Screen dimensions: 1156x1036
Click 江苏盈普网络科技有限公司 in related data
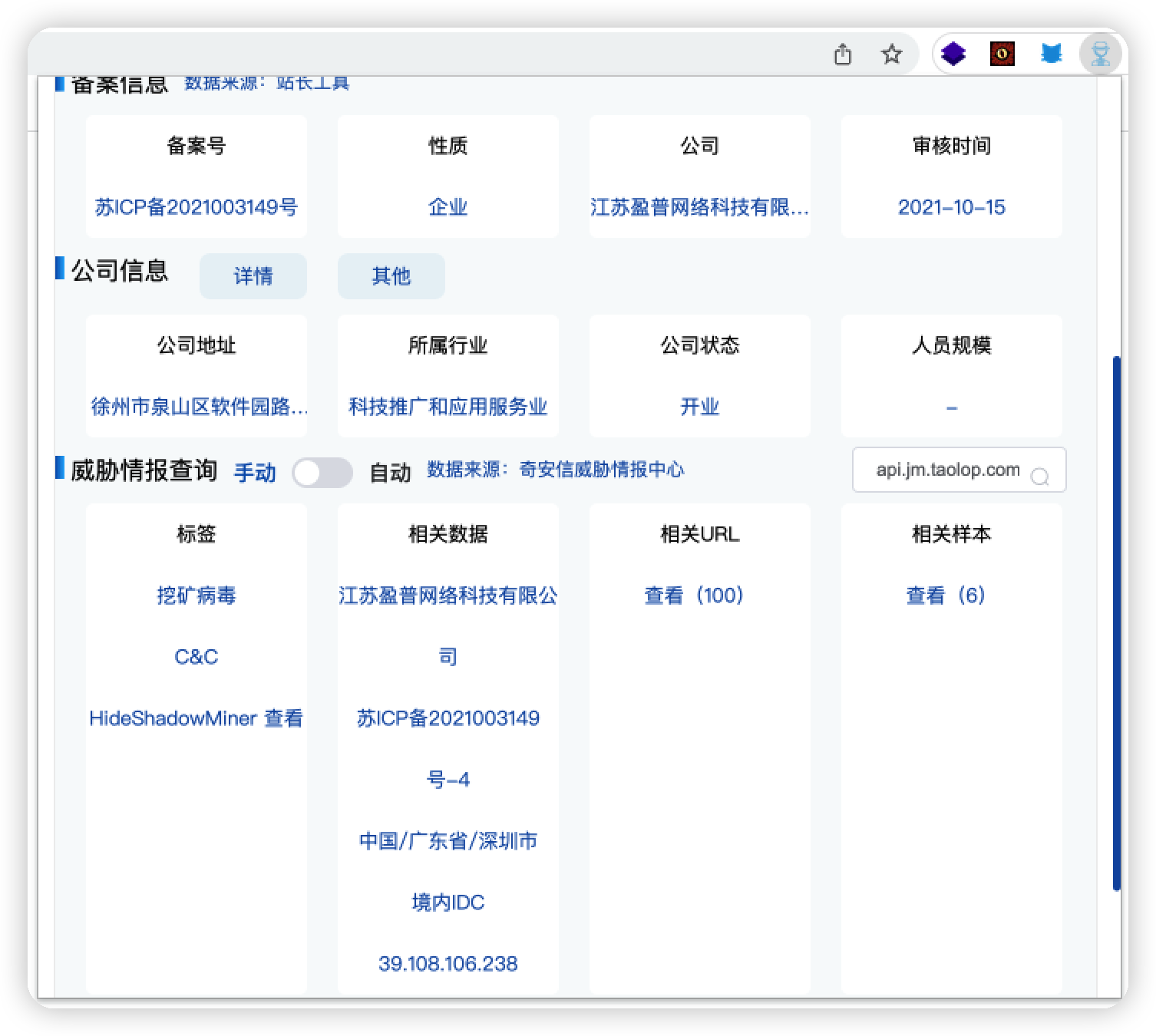point(448,625)
